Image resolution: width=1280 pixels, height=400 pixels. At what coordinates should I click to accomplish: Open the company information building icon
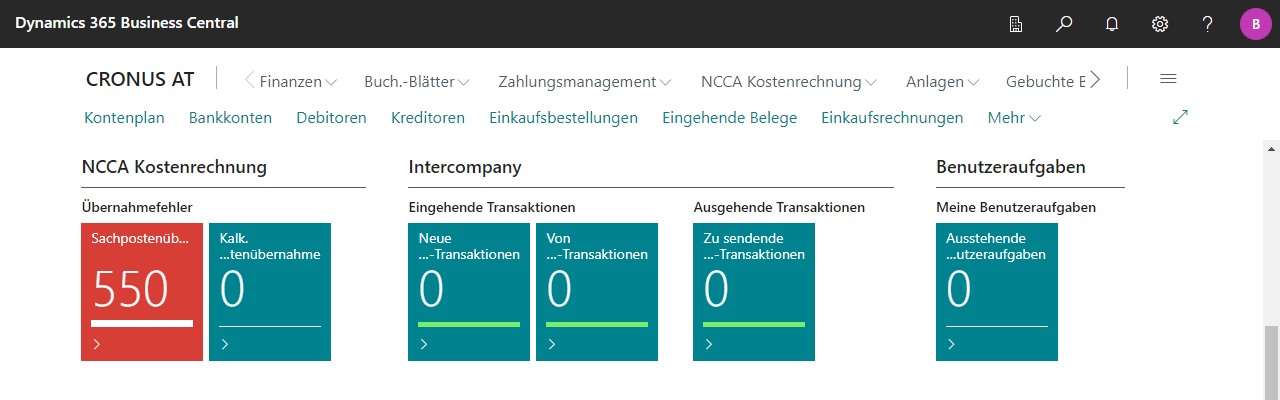(x=1016, y=24)
